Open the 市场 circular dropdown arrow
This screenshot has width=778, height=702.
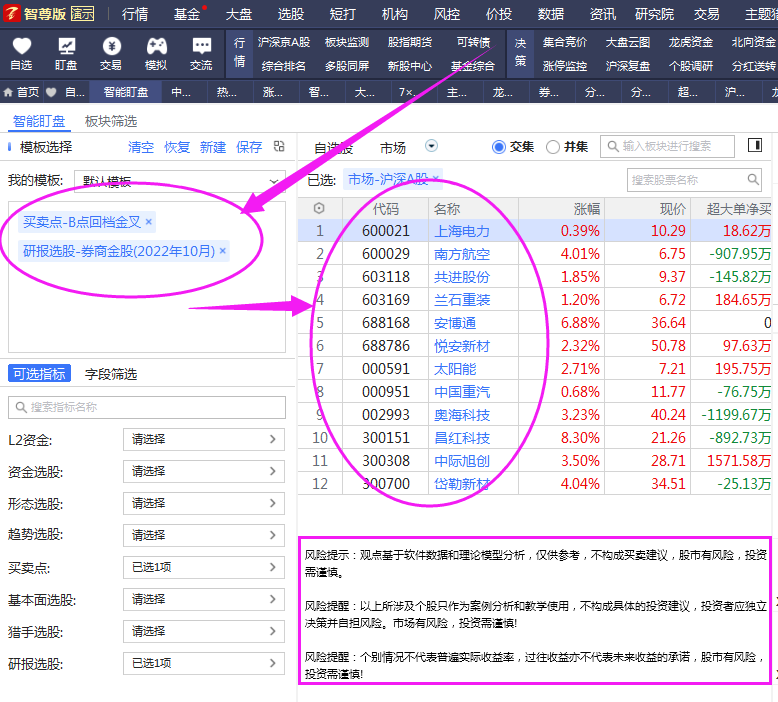coord(431,146)
